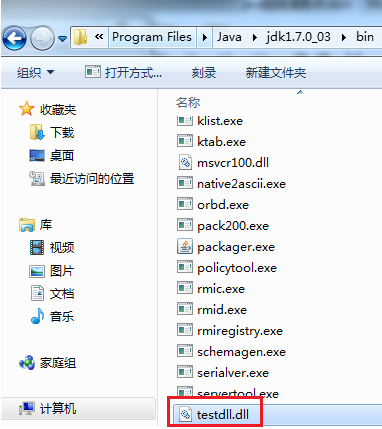The image size is (382, 429).
Task: Click the folder icon in address bar
Action: pos(80,37)
